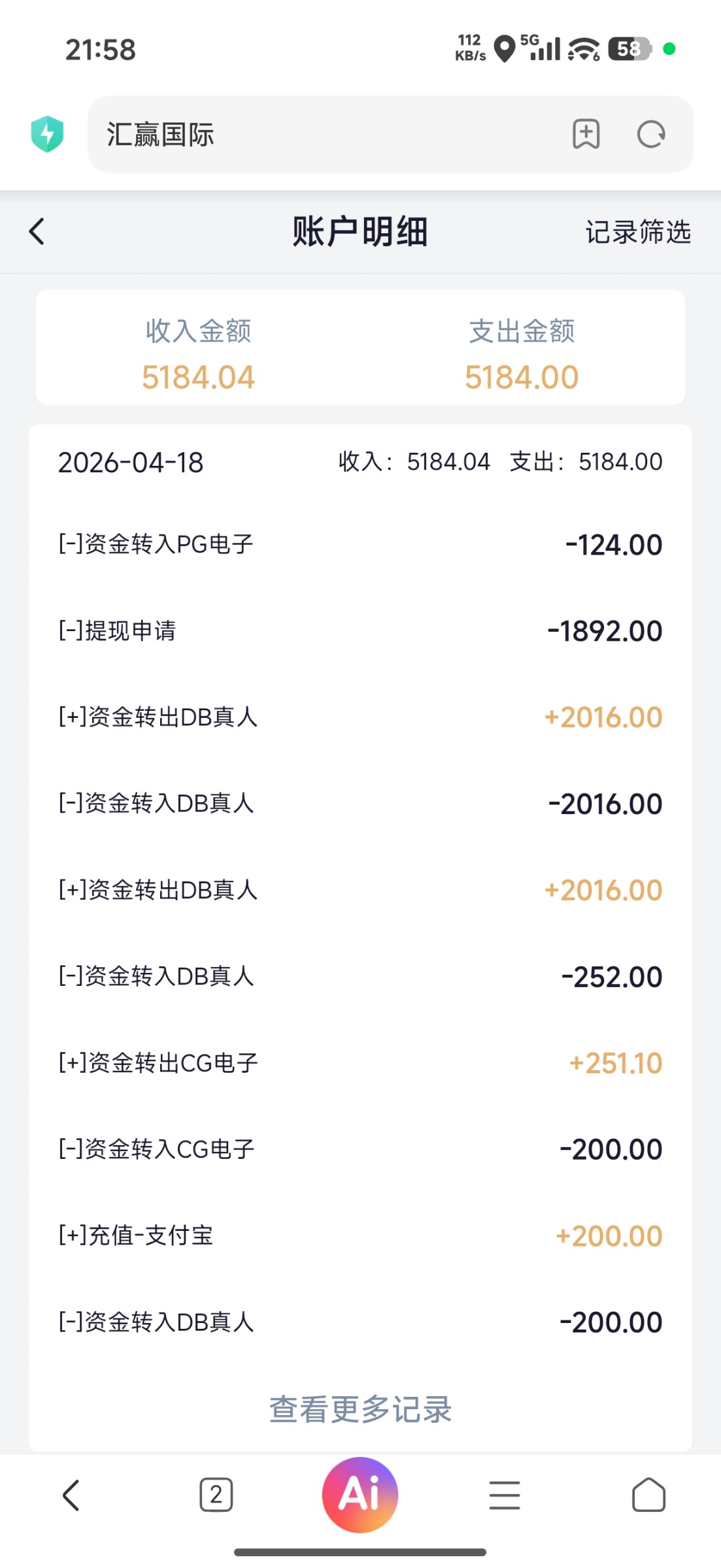This screenshot has height=1568, width=721.
Task: Open the 记录筛选 filter option
Action: 638,232
